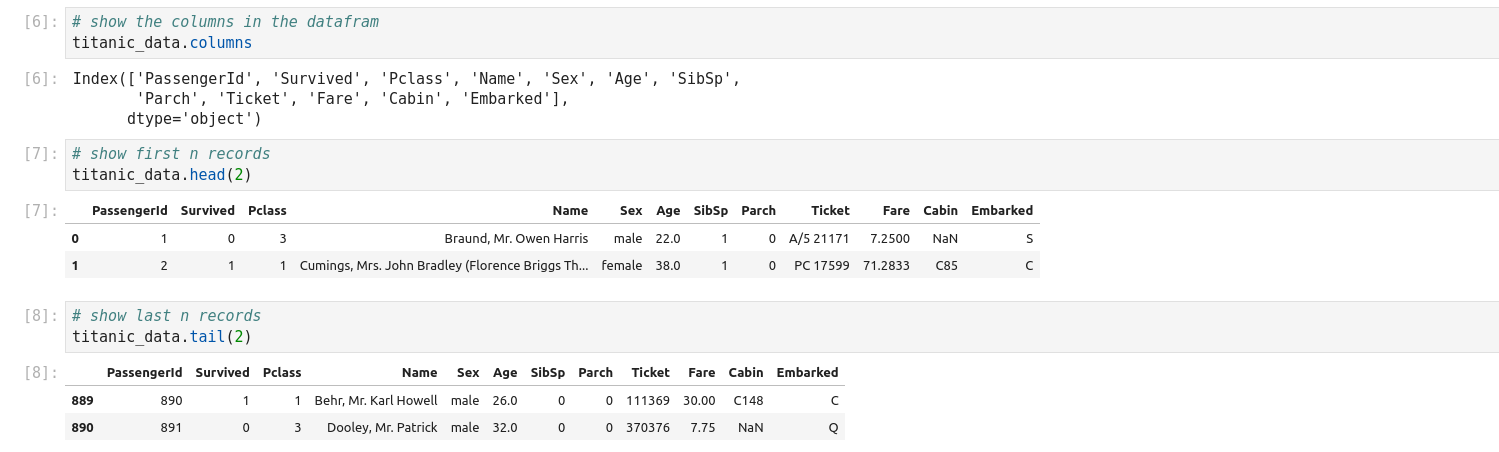Click the '# show last n records' comment

(166, 316)
